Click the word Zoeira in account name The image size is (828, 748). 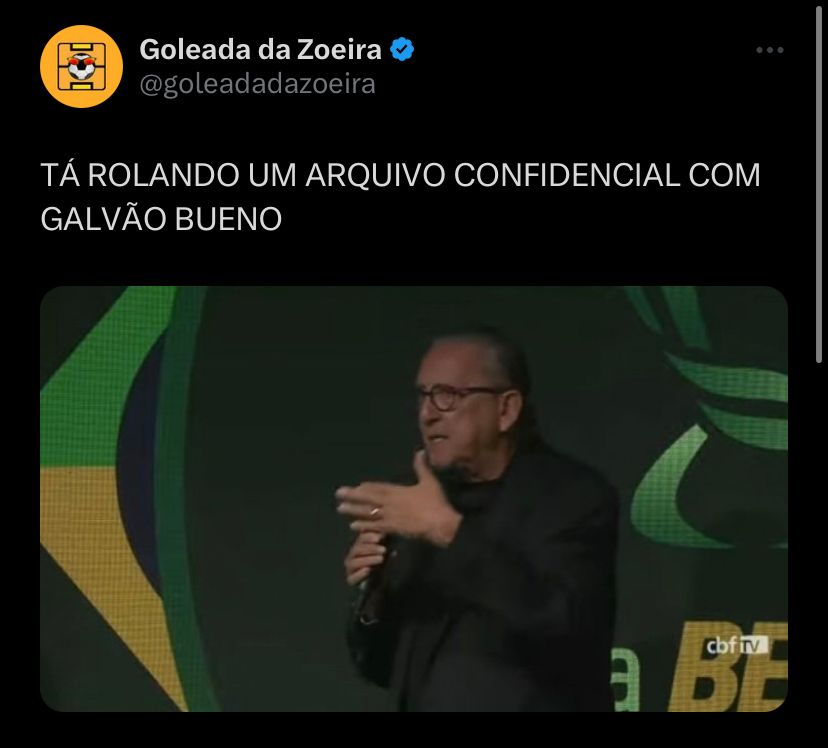click(x=339, y=50)
